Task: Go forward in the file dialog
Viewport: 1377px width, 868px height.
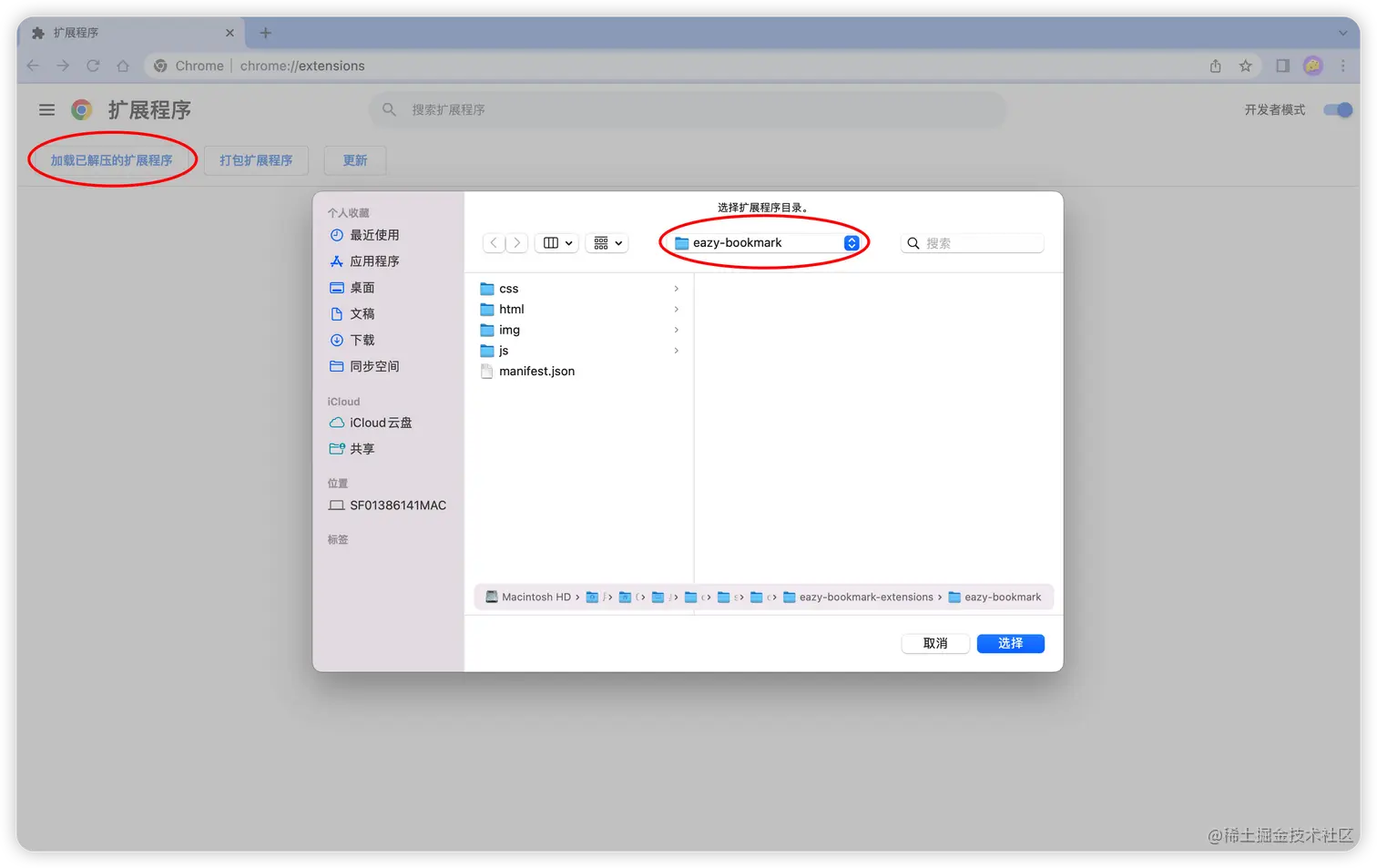Action: pyautogui.click(x=516, y=243)
